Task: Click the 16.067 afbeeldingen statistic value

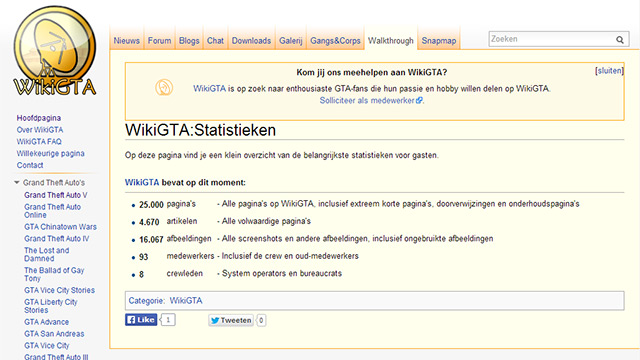Action: tap(151, 240)
